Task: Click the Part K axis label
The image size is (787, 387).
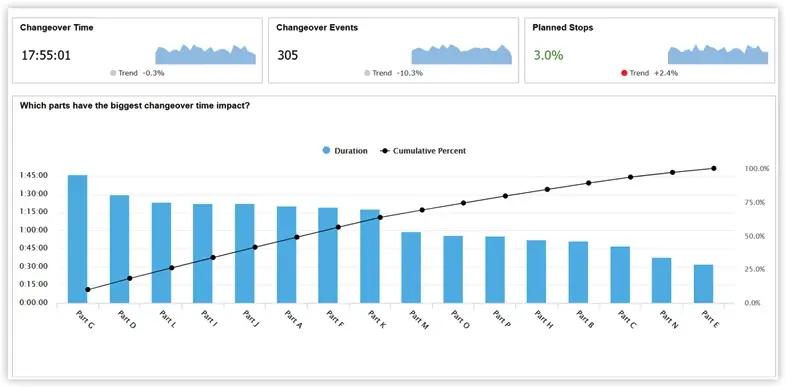Action: coord(376,320)
